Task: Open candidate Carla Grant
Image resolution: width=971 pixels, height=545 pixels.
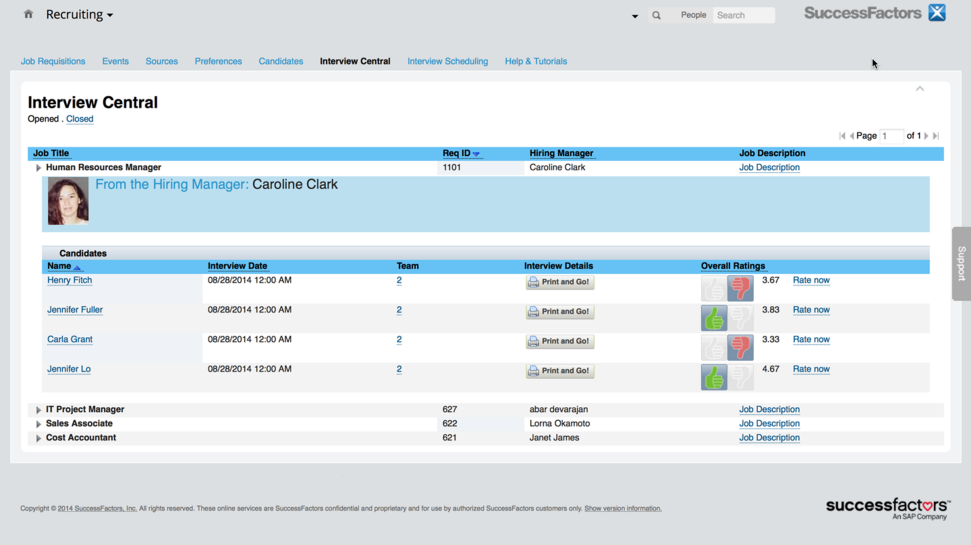Action: pyautogui.click(x=70, y=339)
